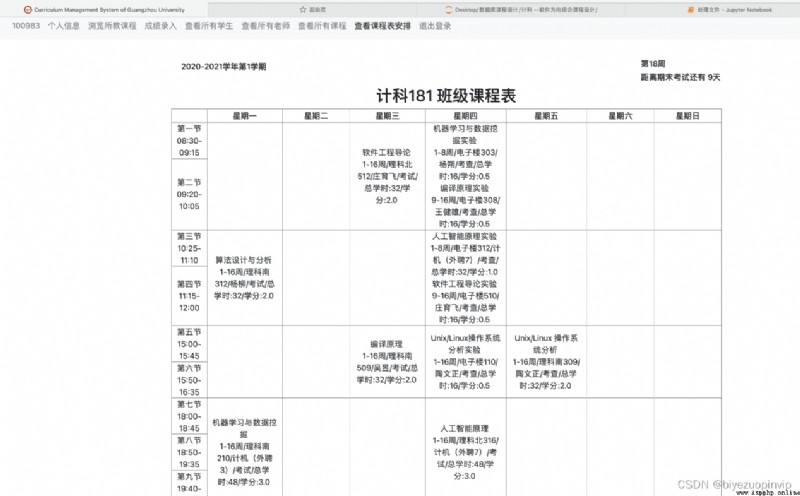This screenshot has width=800, height=496.
Task: Click the 软件工程导论实验 entry on Thursday
Action: point(465,302)
